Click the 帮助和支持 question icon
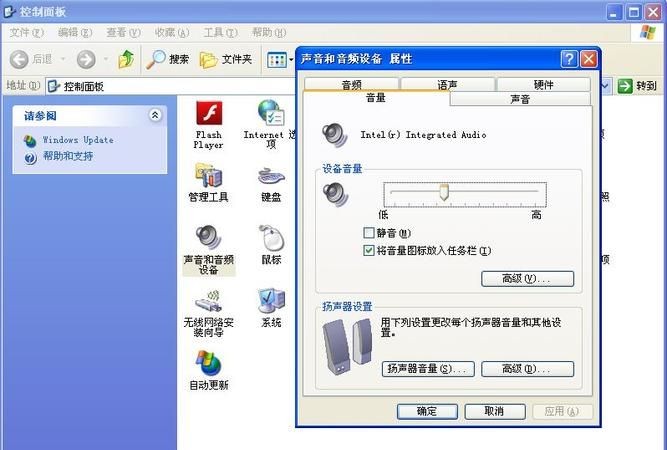 pyautogui.click(x=30, y=158)
